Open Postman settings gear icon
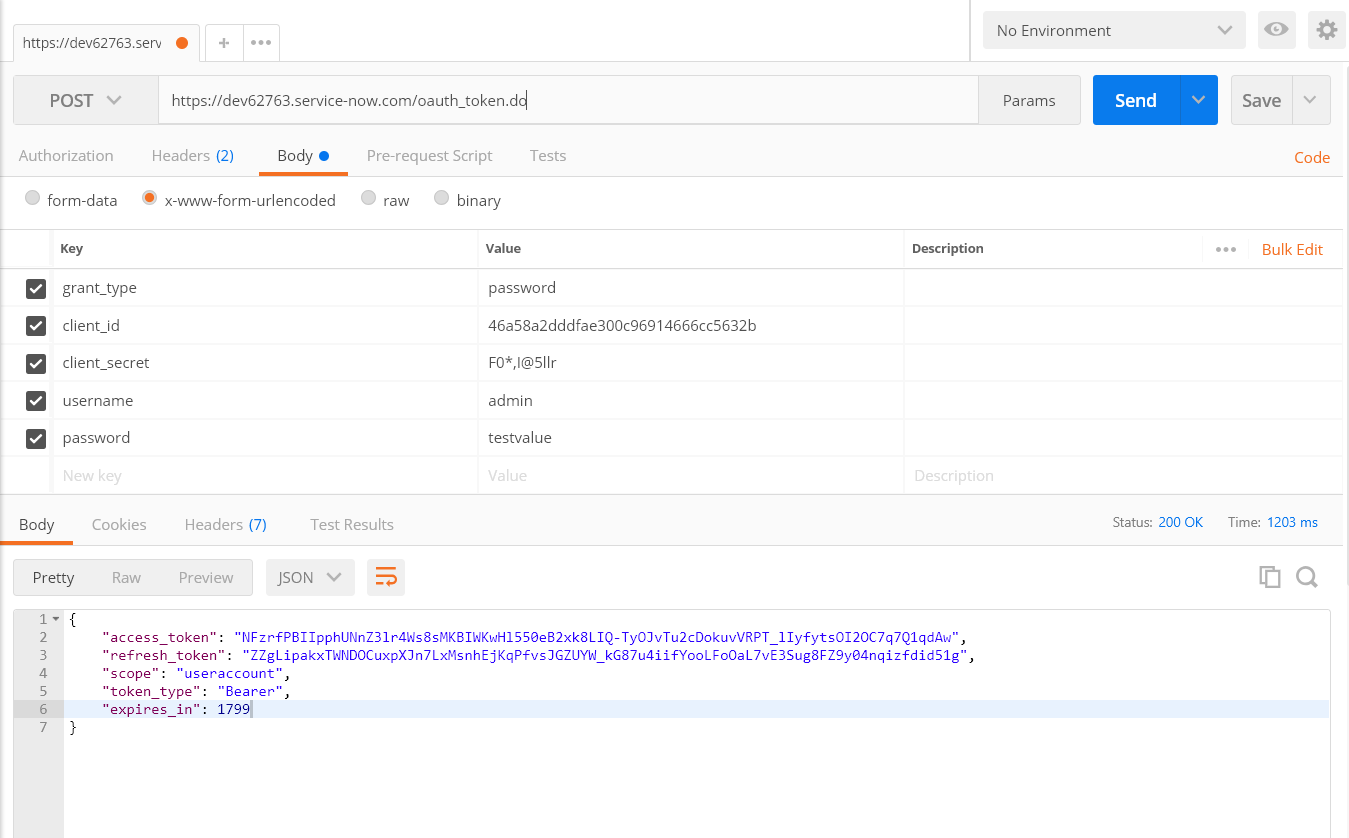 [1326, 30]
